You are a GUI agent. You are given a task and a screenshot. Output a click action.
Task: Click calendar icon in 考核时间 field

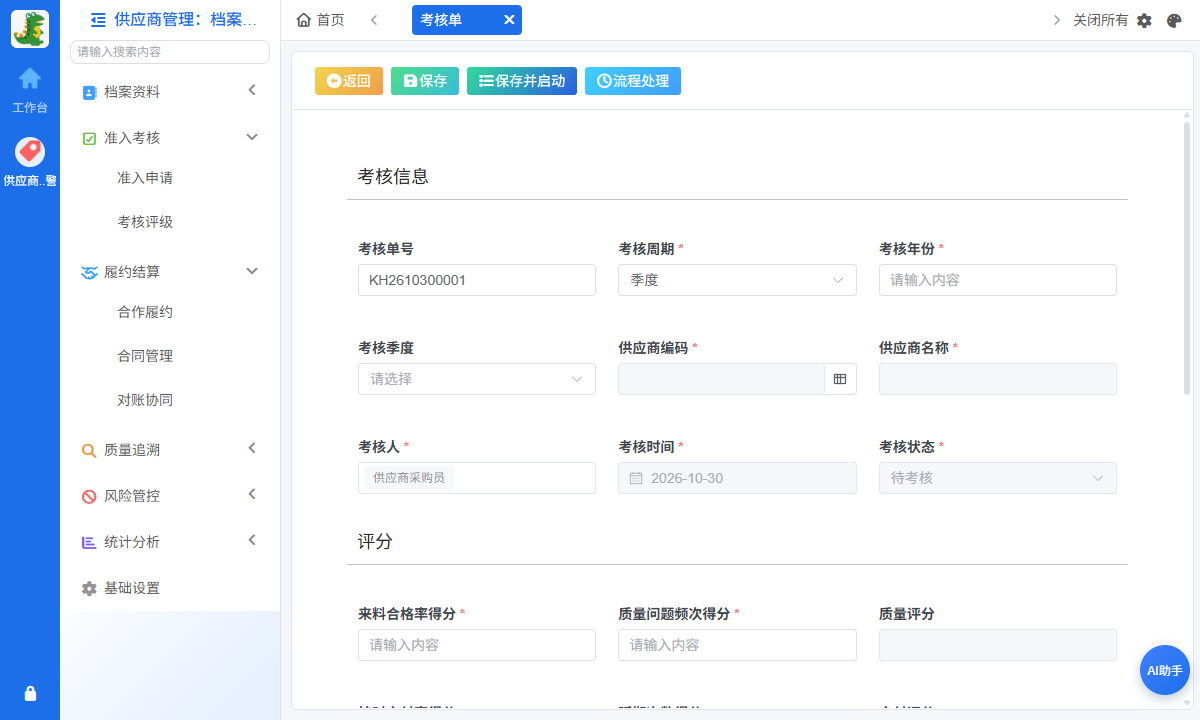(636, 478)
